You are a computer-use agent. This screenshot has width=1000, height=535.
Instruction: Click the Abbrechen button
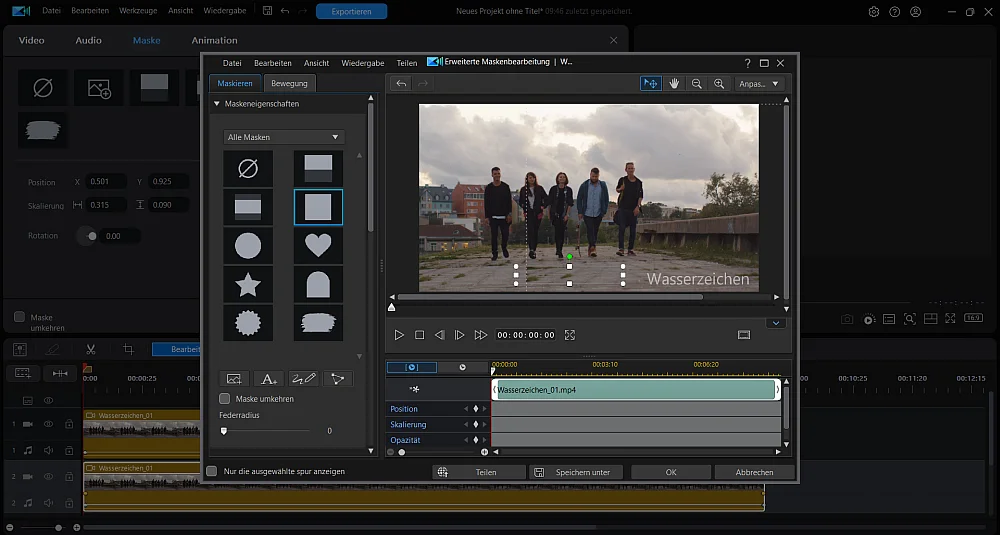coord(754,472)
